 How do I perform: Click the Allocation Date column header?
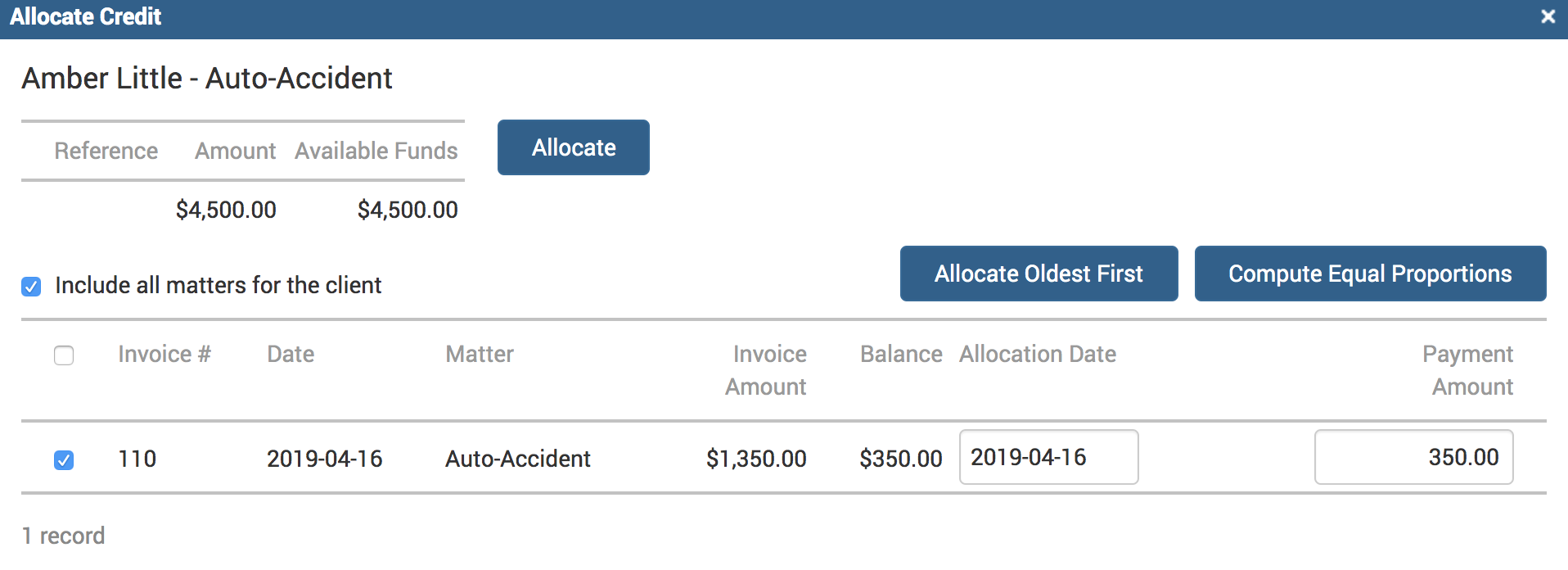click(1038, 354)
